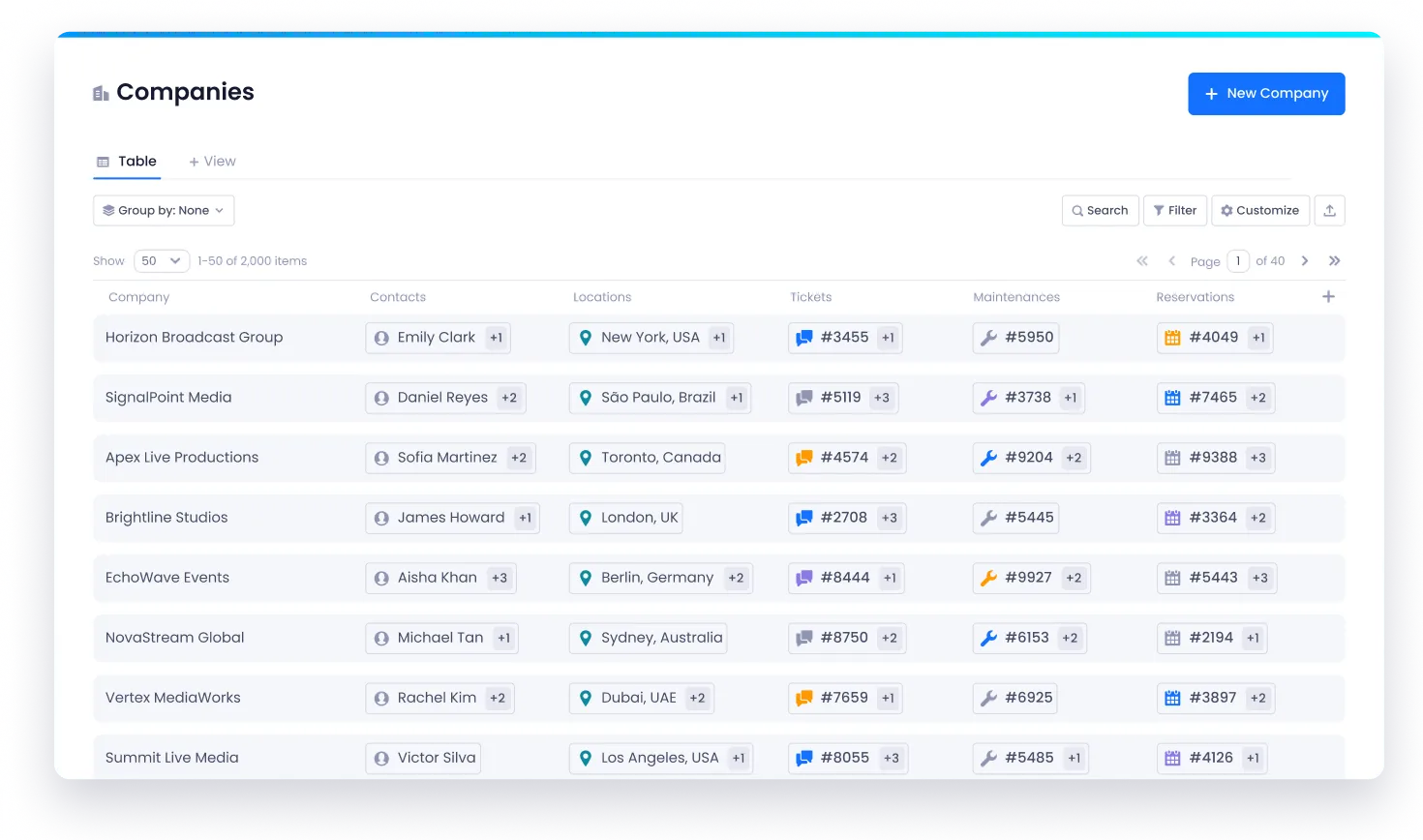Go to the previous page arrow

(x=1172, y=261)
